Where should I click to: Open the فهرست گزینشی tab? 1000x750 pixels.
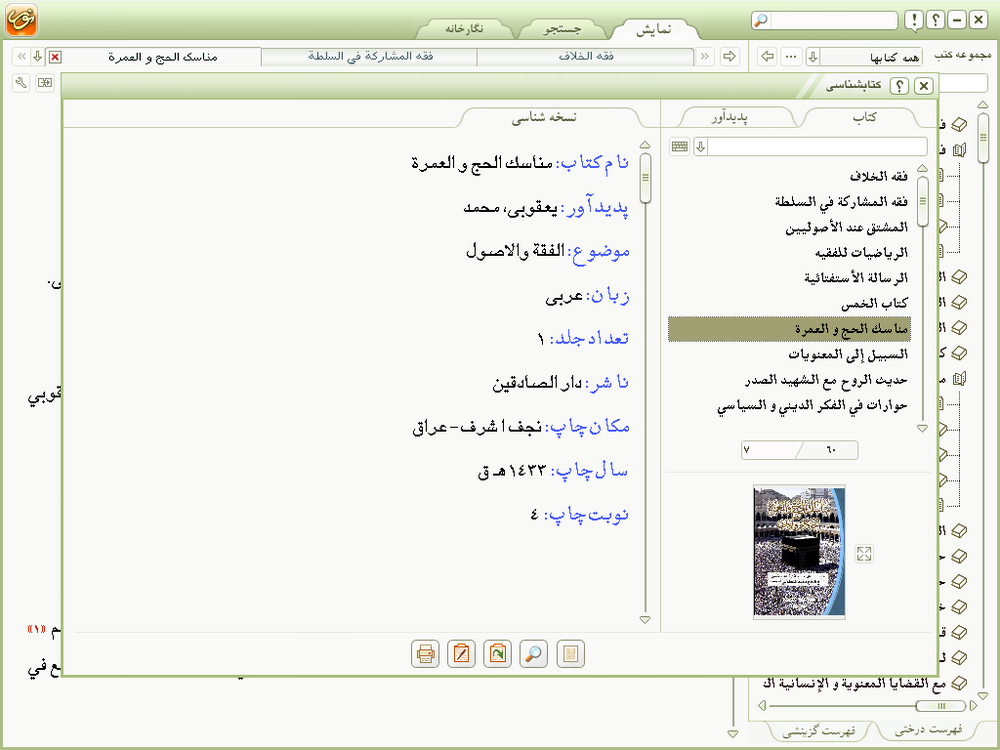click(x=818, y=731)
